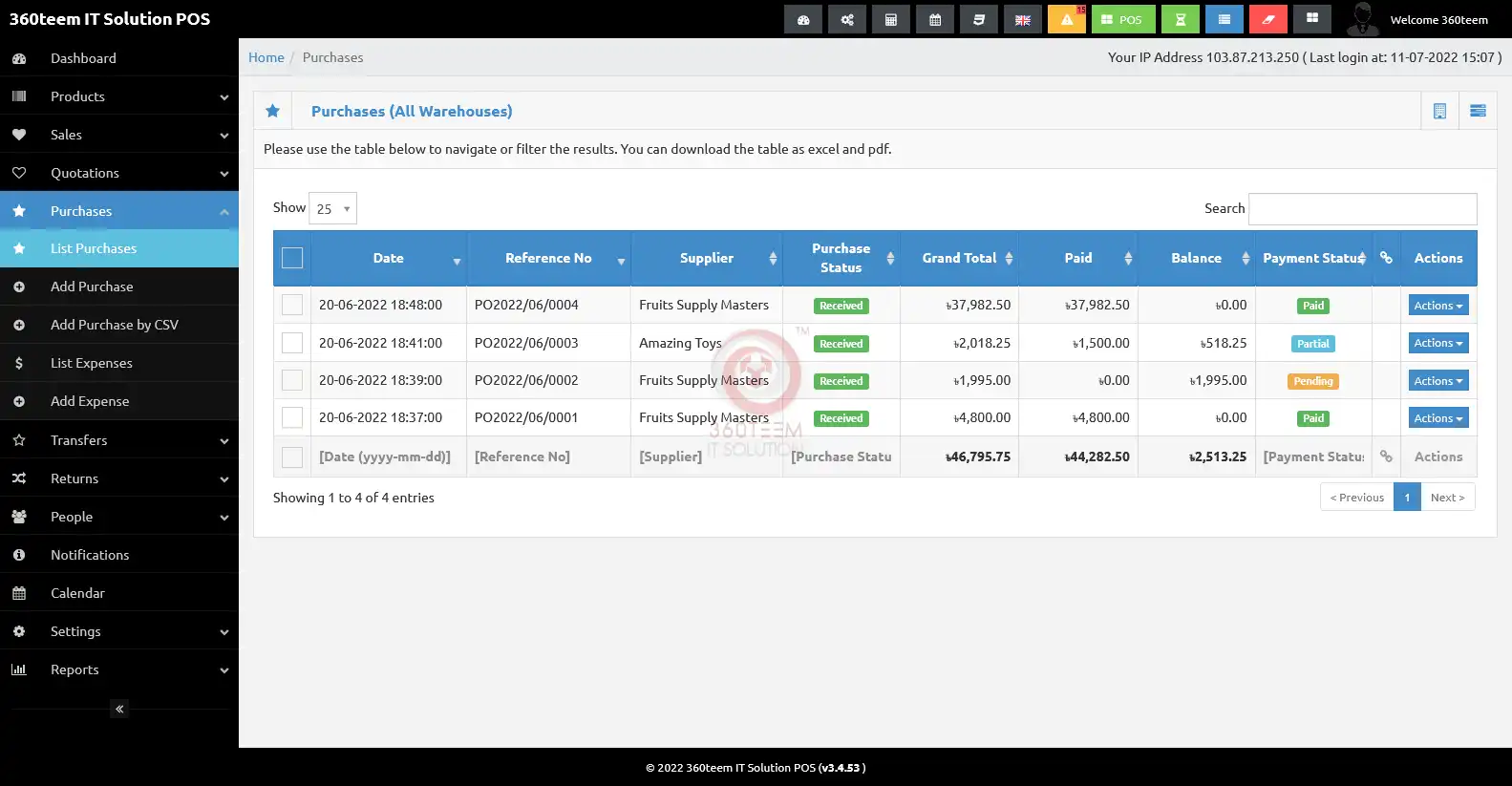Click the chain link icon in footer row
Viewport: 1512px width, 786px height.
click(x=1386, y=457)
